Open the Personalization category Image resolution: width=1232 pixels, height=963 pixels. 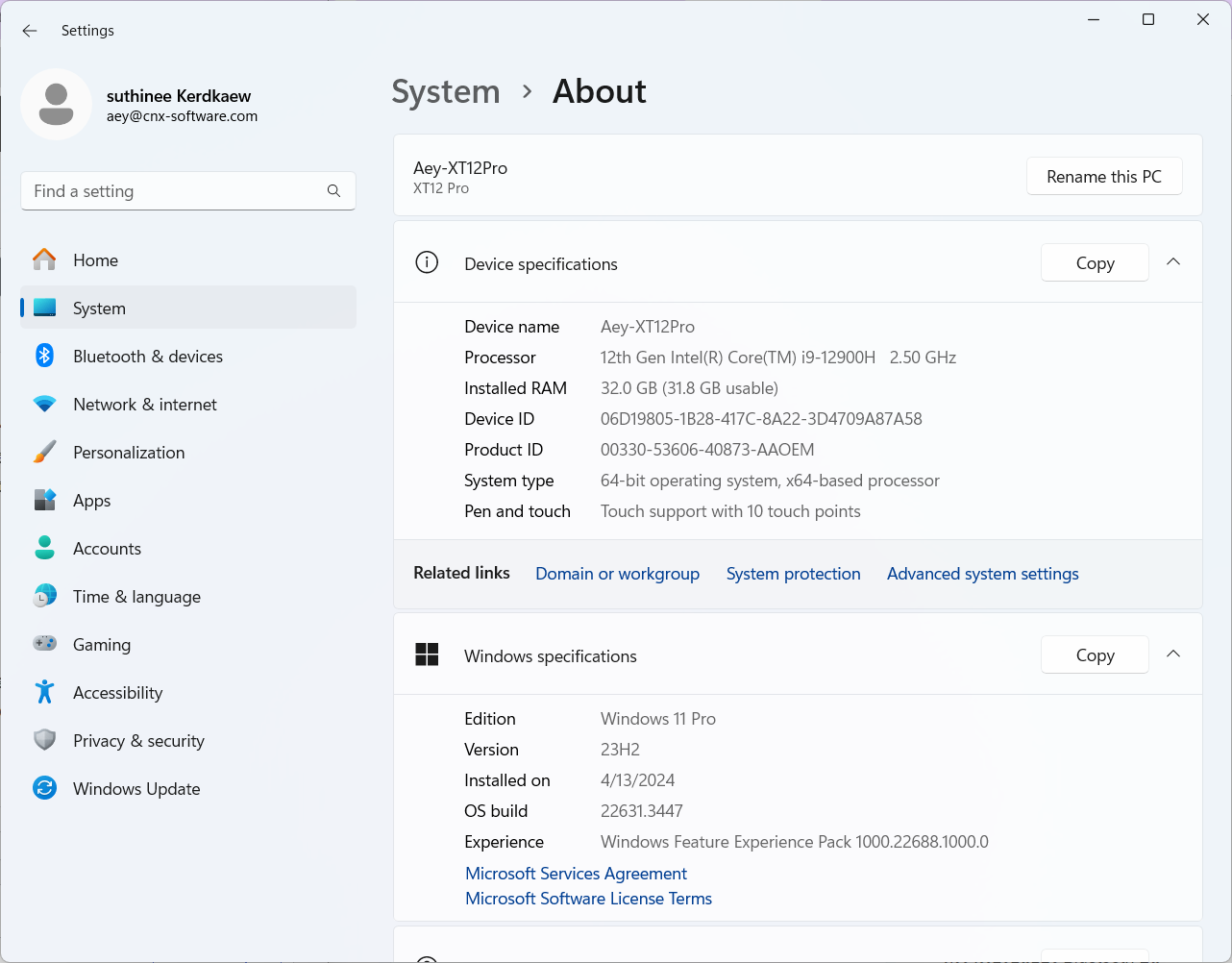point(188,452)
